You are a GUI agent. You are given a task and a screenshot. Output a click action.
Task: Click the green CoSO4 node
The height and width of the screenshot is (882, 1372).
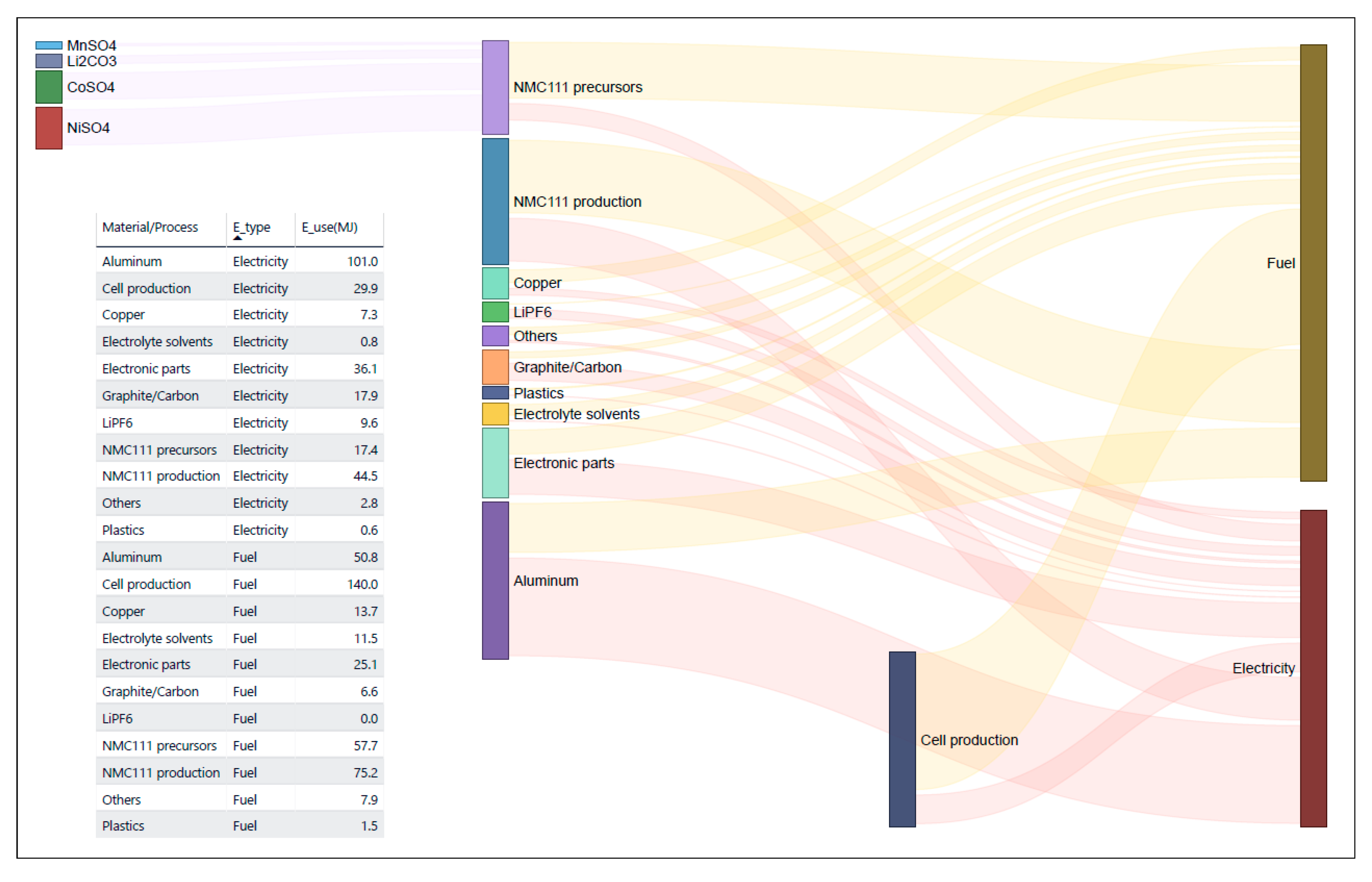[x=49, y=87]
